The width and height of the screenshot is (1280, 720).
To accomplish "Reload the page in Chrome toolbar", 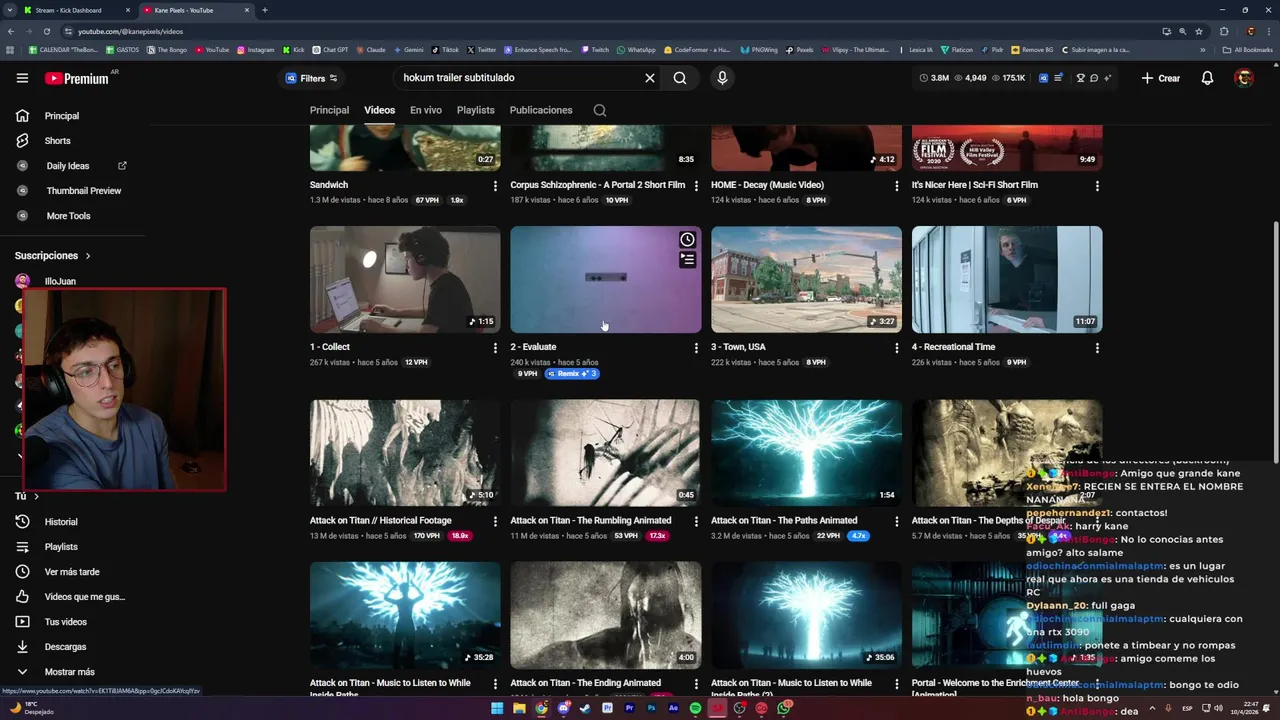I will pos(46,31).
